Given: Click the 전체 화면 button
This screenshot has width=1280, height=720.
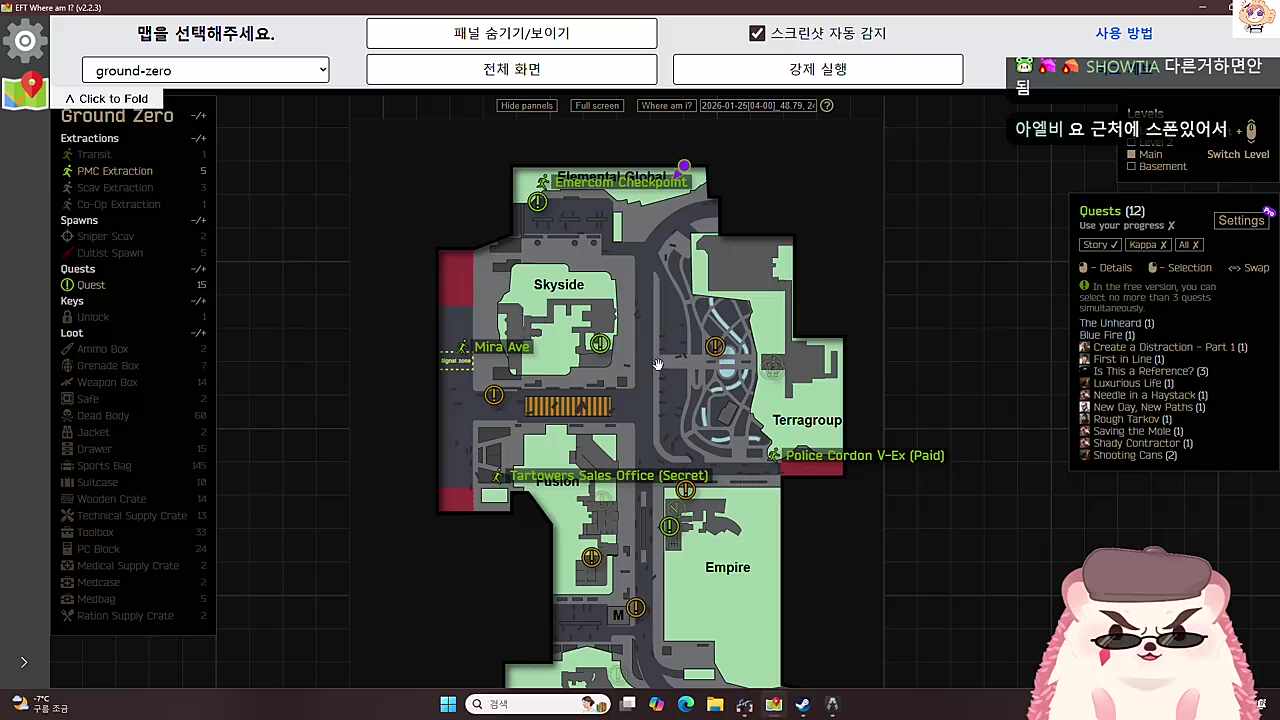Looking at the screenshot, I should point(512,69).
